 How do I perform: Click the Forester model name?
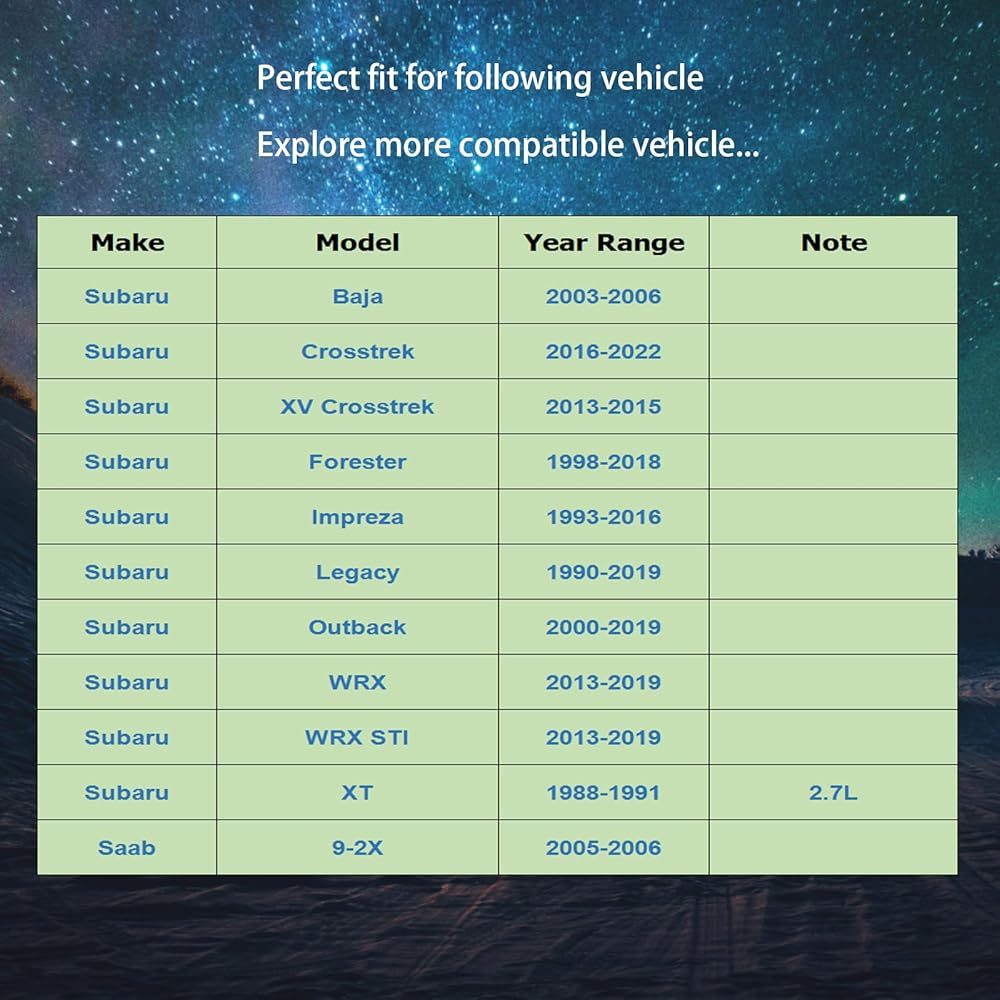(x=357, y=462)
